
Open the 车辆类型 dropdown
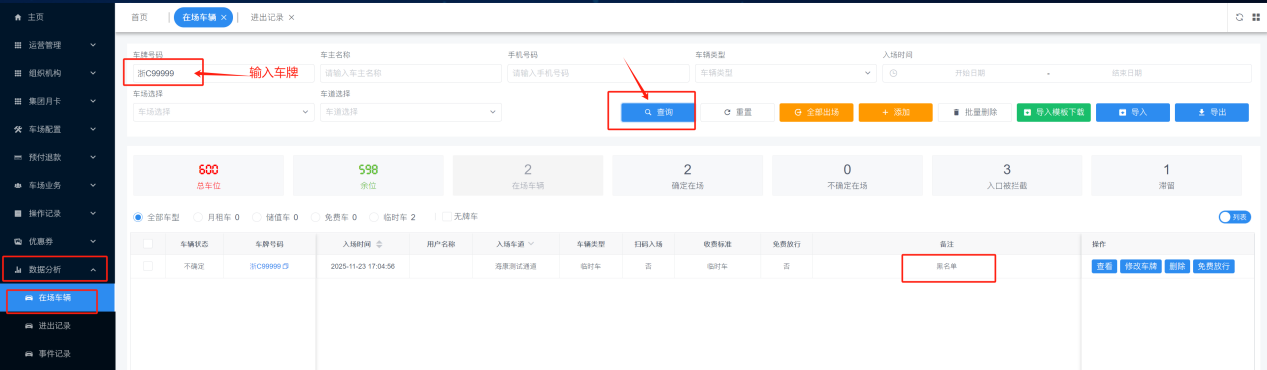786,73
